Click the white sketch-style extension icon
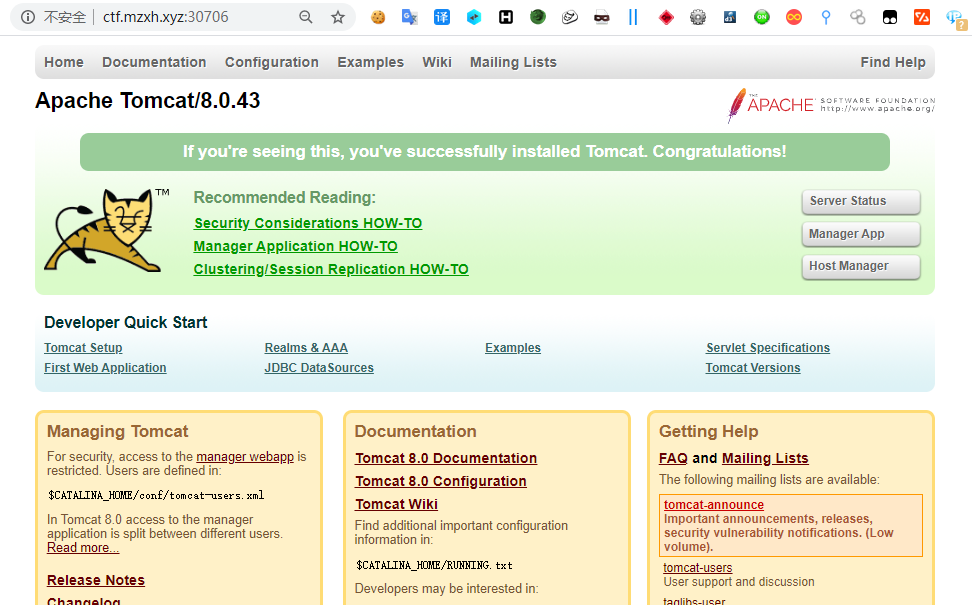This screenshot has width=972, height=605. coord(570,17)
